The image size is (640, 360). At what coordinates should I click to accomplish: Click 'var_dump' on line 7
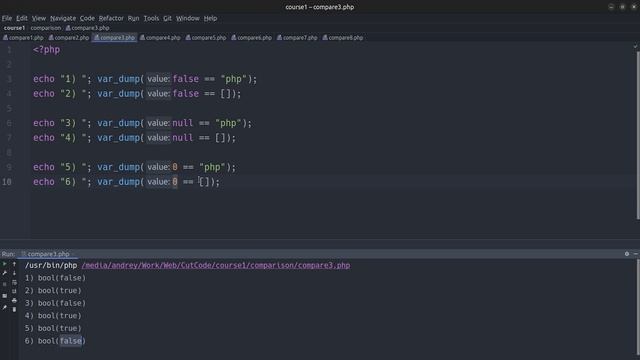tap(118, 138)
